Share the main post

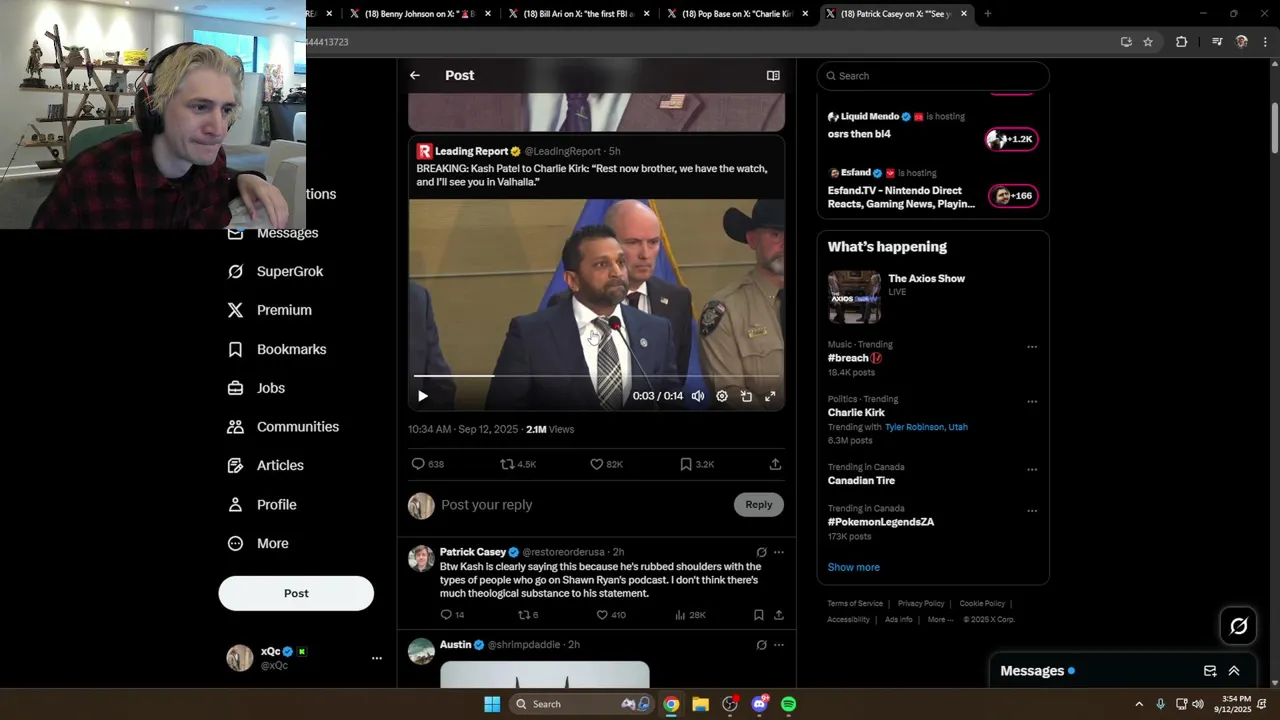point(775,464)
